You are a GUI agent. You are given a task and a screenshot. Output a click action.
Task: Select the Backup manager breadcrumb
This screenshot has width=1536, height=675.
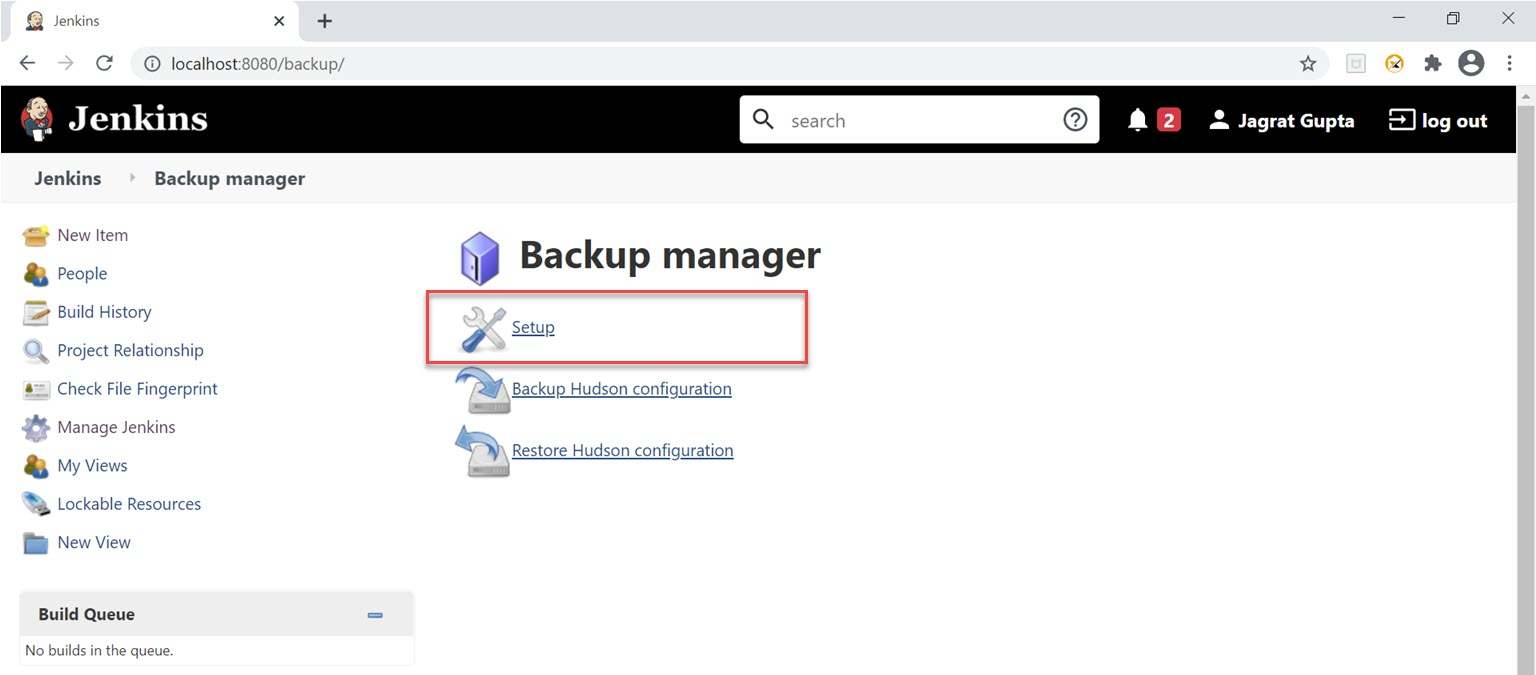[x=229, y=178]
